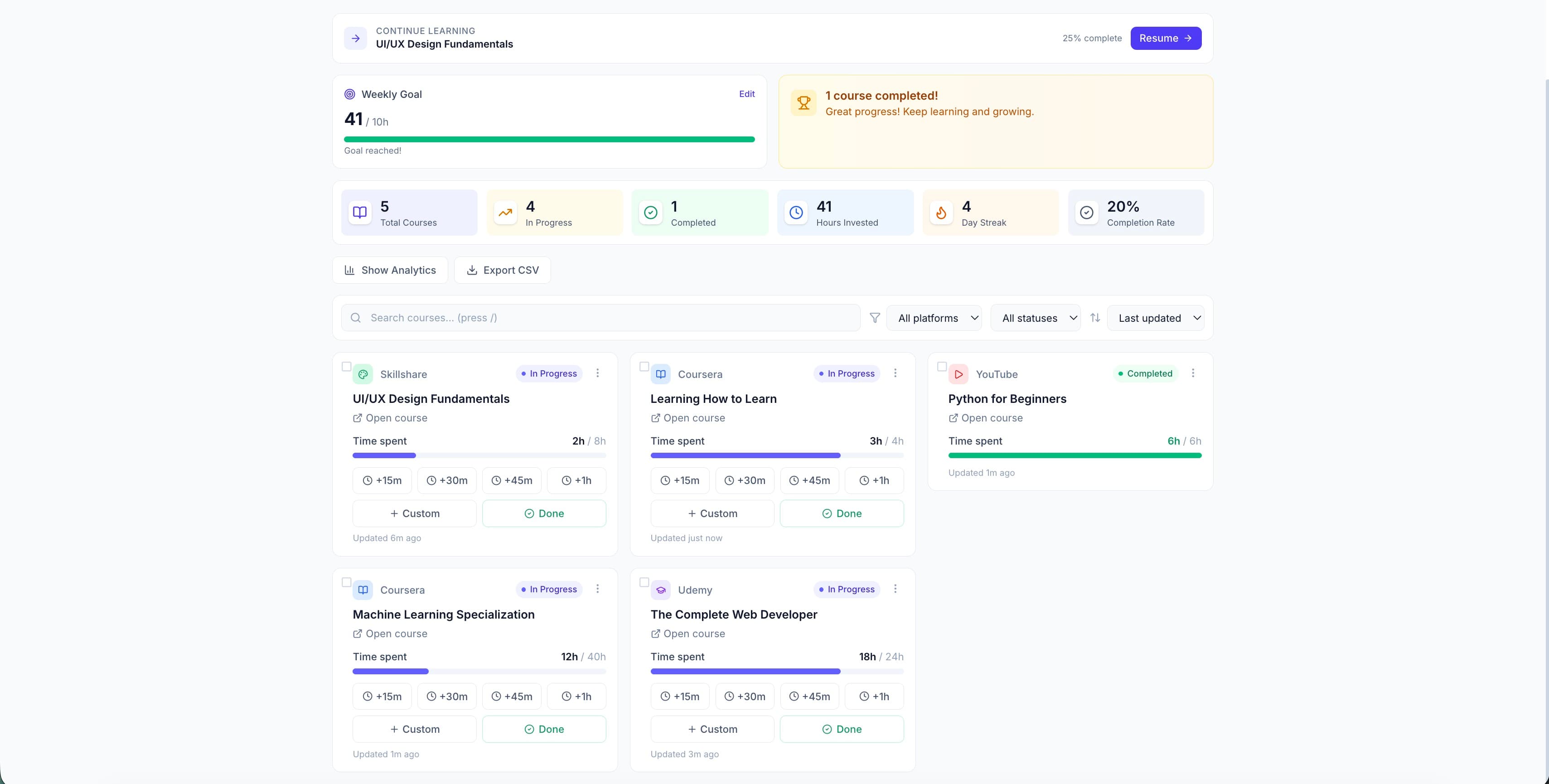Click the Skillshare platform icon on UI/UX card
This screenshot has width=1549, height=784.
coord(363,373)
